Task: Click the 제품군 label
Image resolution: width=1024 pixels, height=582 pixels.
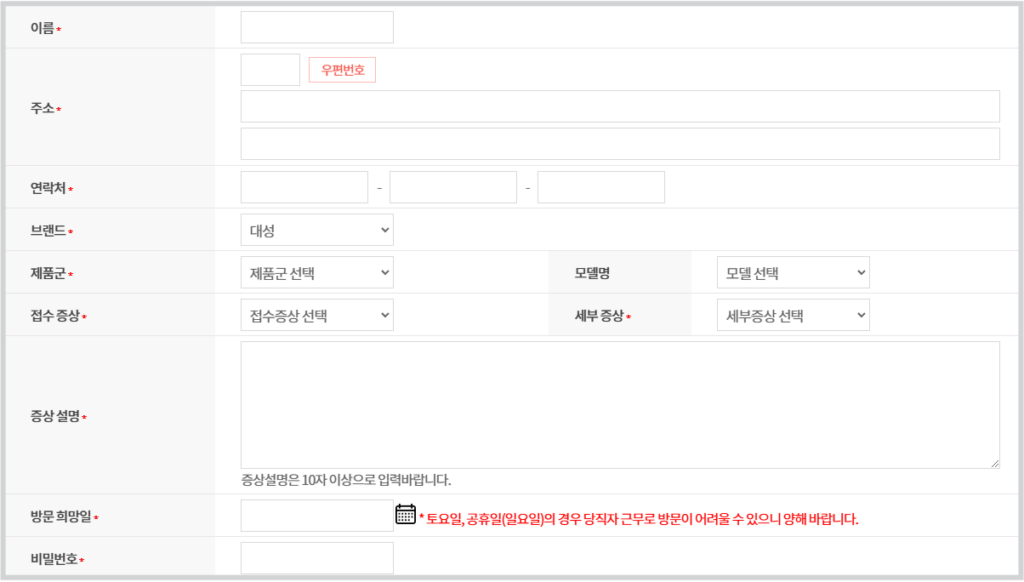Action: 48,274
